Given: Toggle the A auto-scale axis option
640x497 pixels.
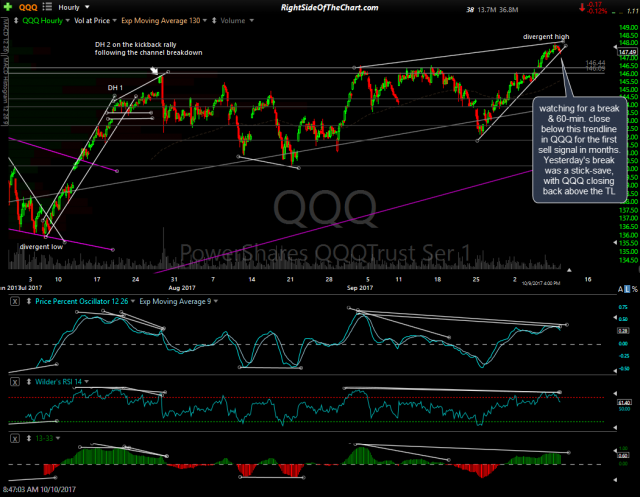Looking at the screenshot, I should [620, 289].
